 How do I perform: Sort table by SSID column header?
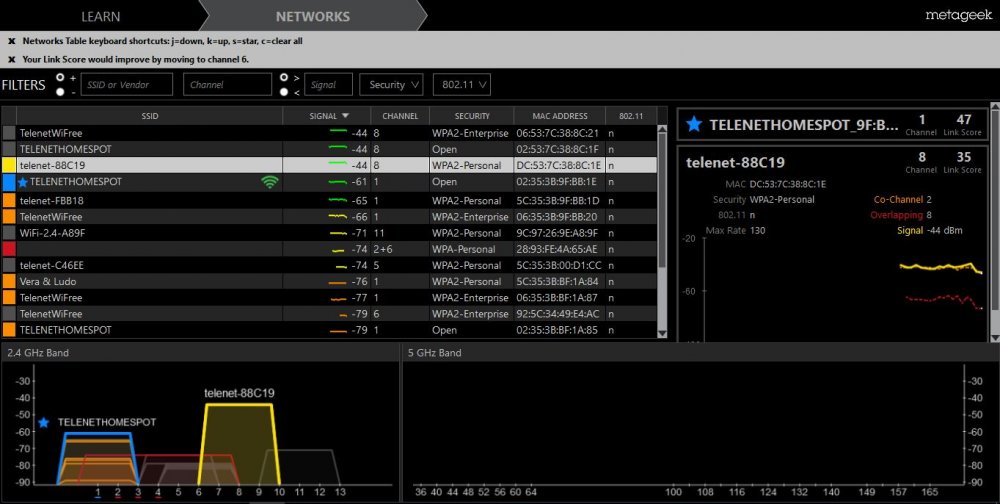coord(150,116)
